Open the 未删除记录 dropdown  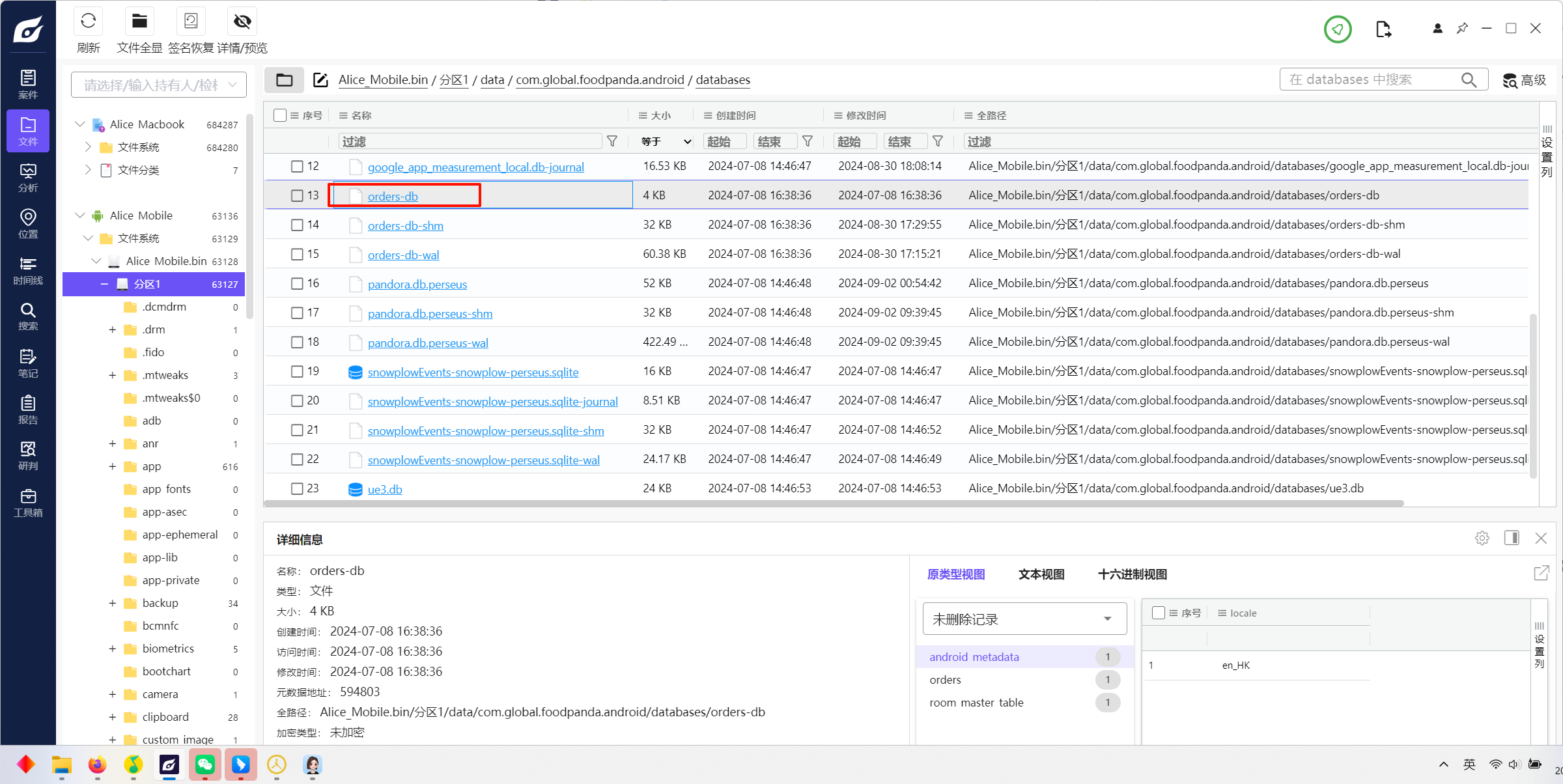coord(1024,619)
